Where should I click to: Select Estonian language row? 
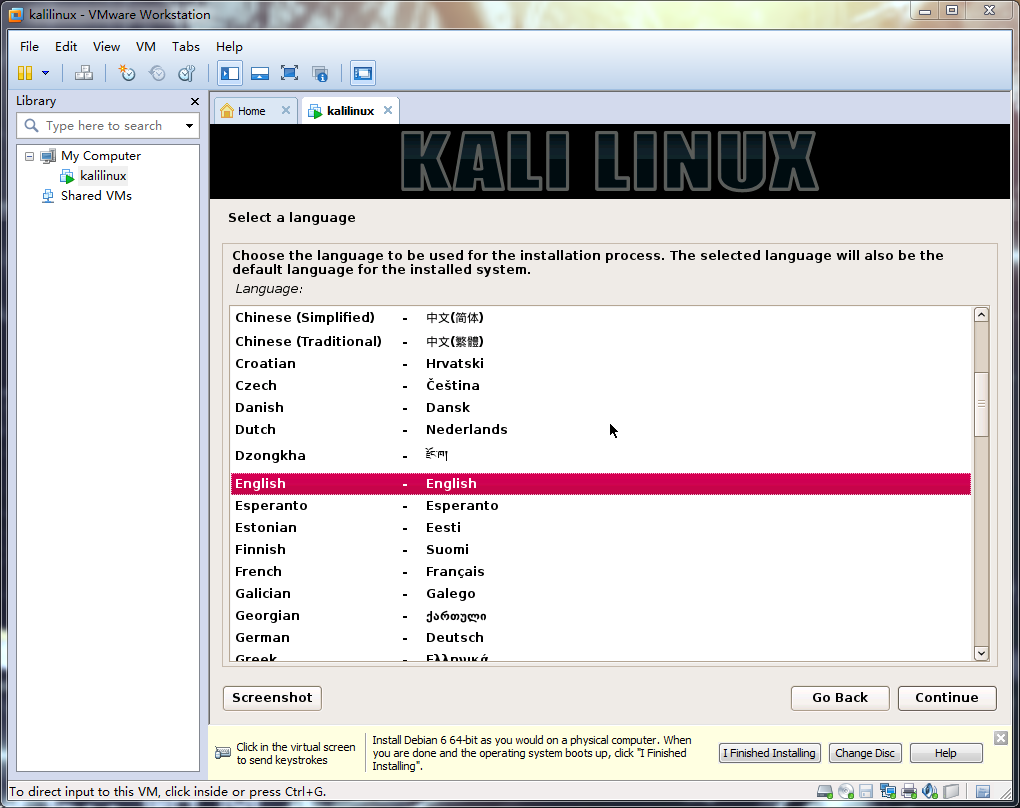(600, 528)
